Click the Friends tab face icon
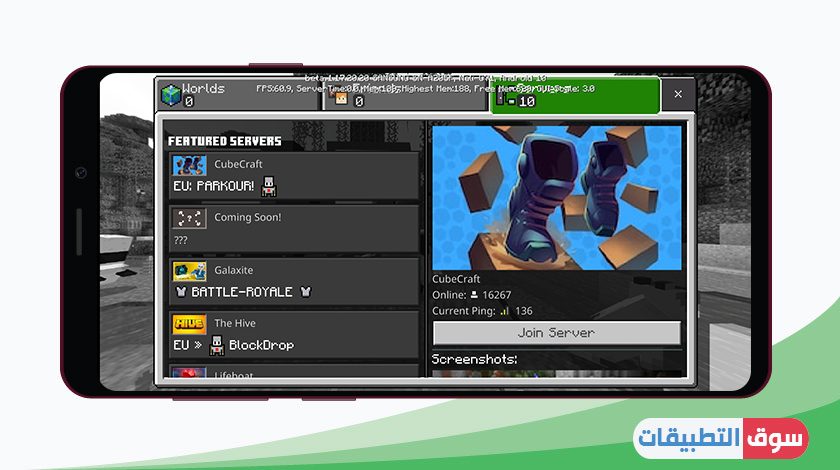This screenshot has width=840, height=470. (341, 99)
